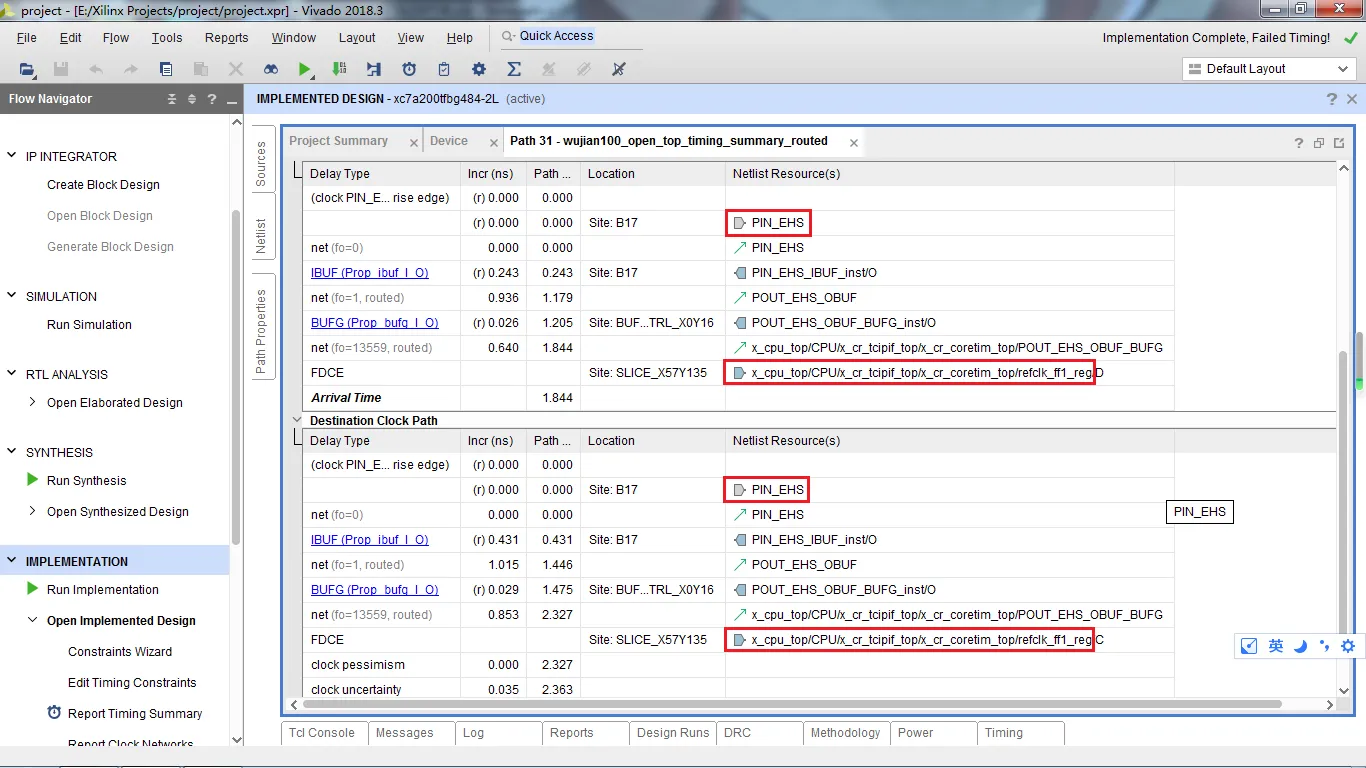This screenshot has height=768, width=1366.
Task: Collapse the SYNTHESIS section
Action: (x=12, y=452)
